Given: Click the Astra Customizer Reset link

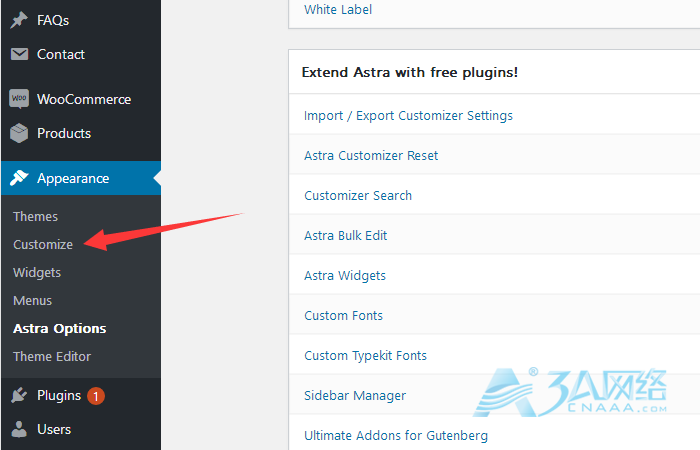Looking at the screenshot, I should [x=371, y=155].
